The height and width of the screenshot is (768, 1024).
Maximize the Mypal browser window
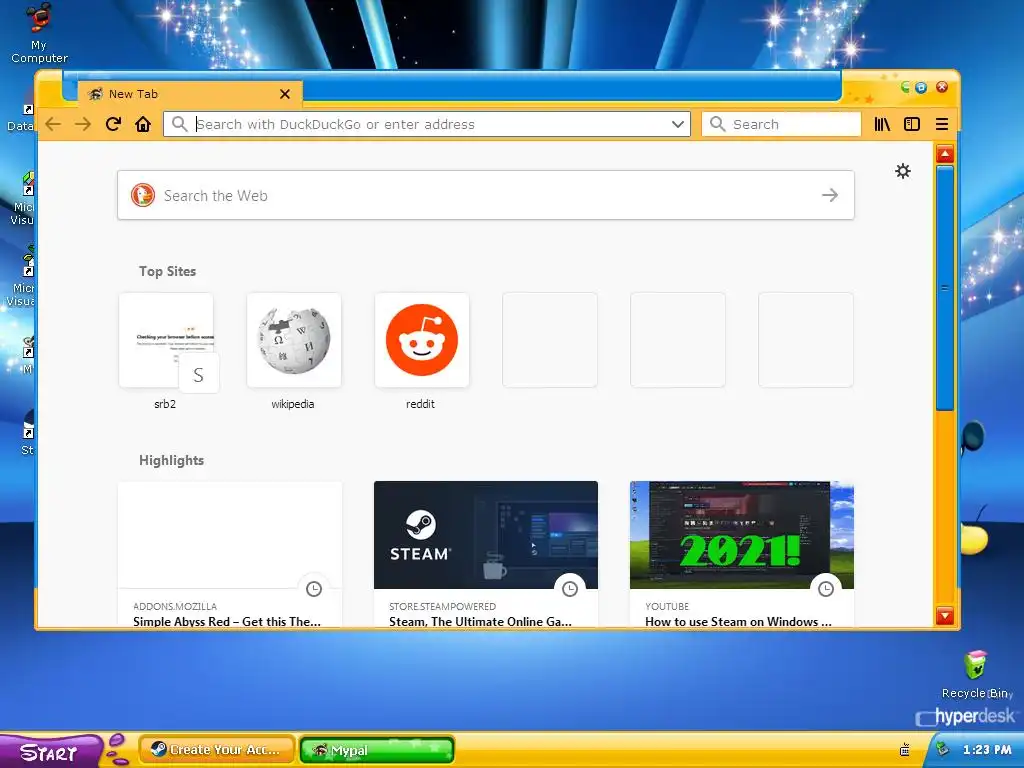pos(921,87)
